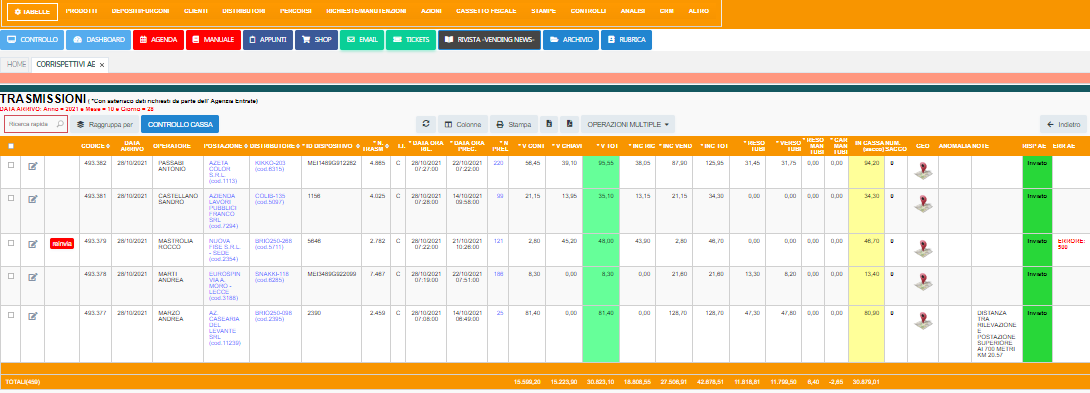
Task: Open the CONTROLLO shortcut
Action: pyautogui.click(x=32, y=40)
